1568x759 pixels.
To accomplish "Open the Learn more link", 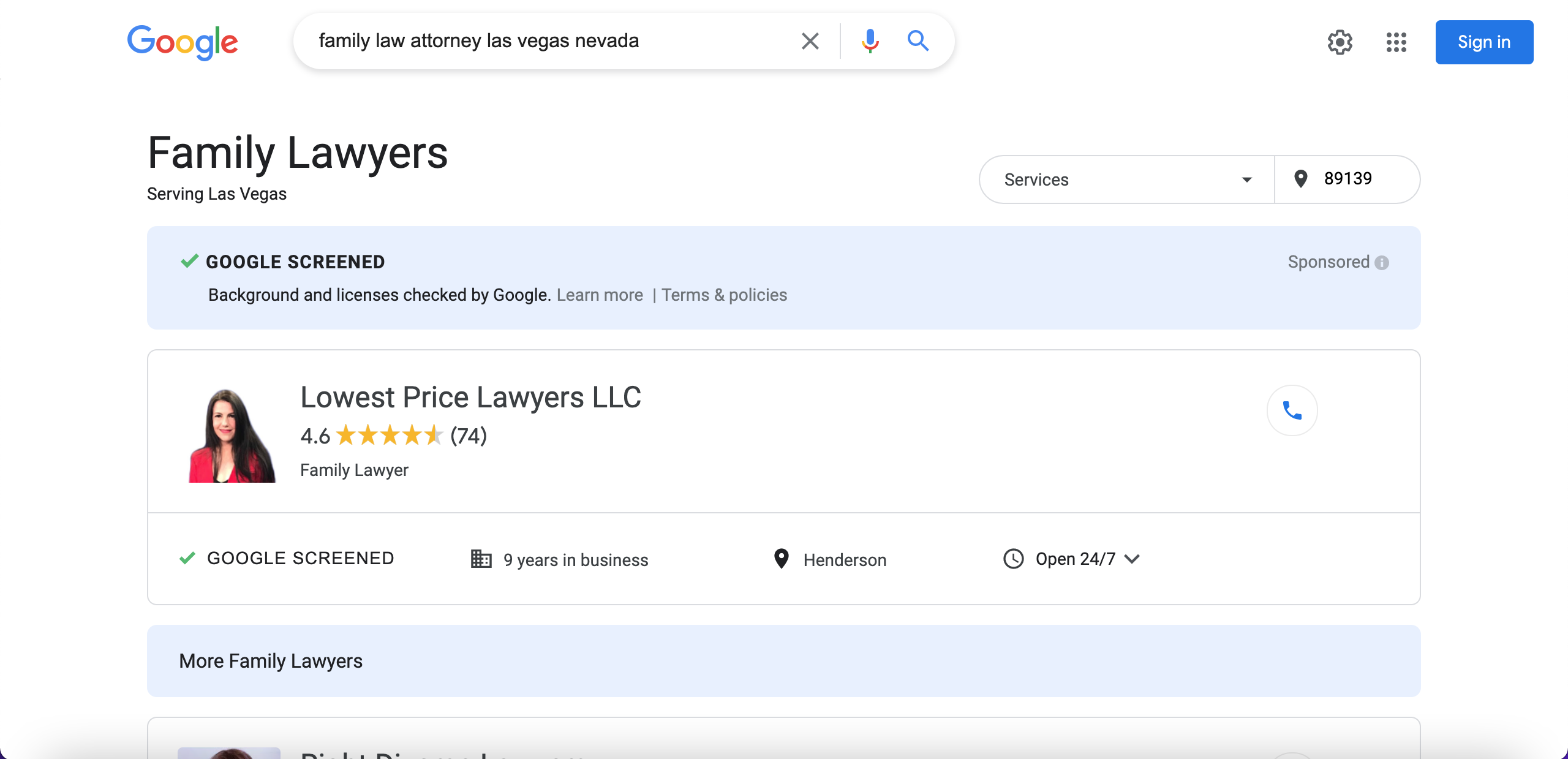I will click(600, 295).
